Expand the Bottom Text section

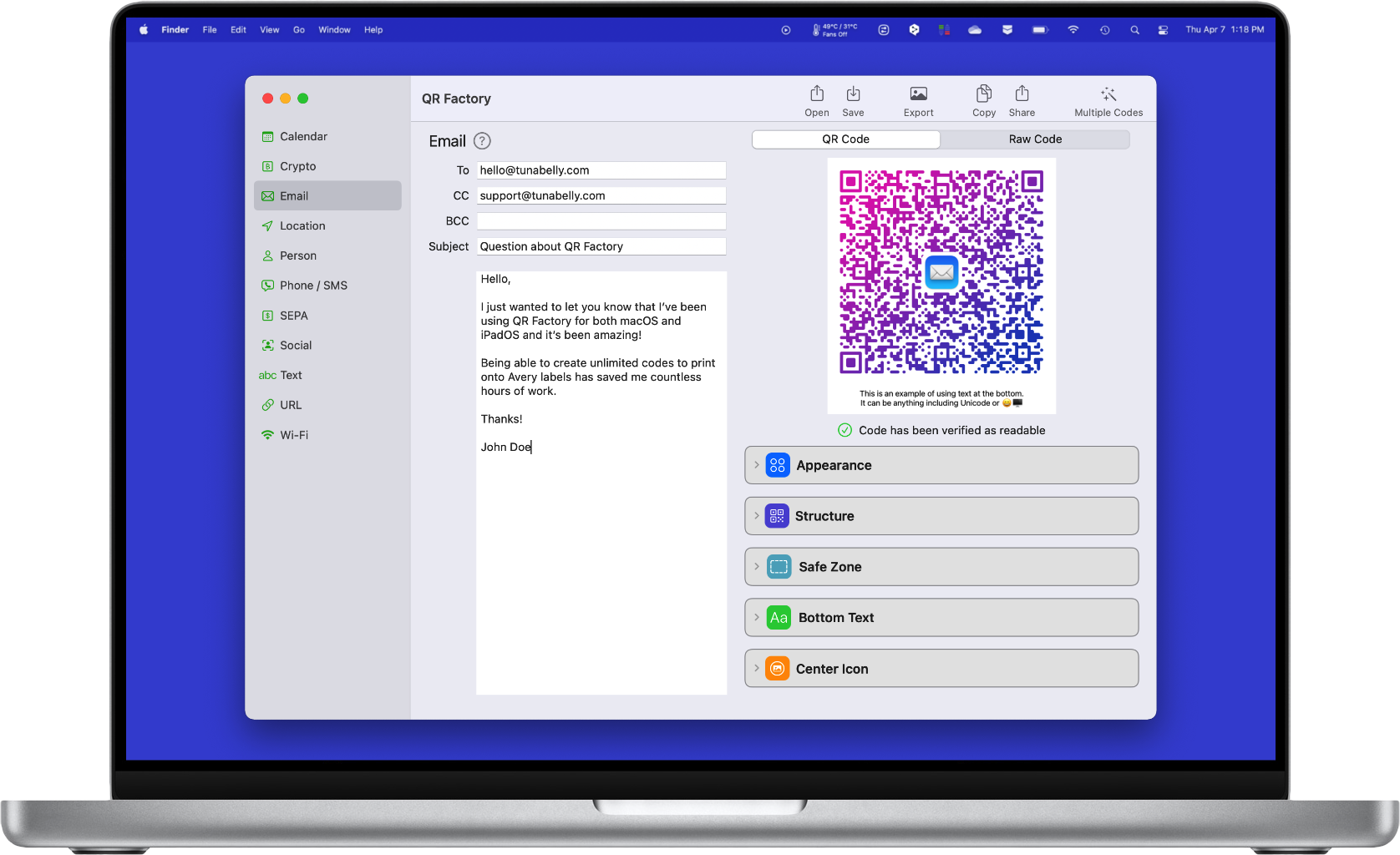(941, 618)
